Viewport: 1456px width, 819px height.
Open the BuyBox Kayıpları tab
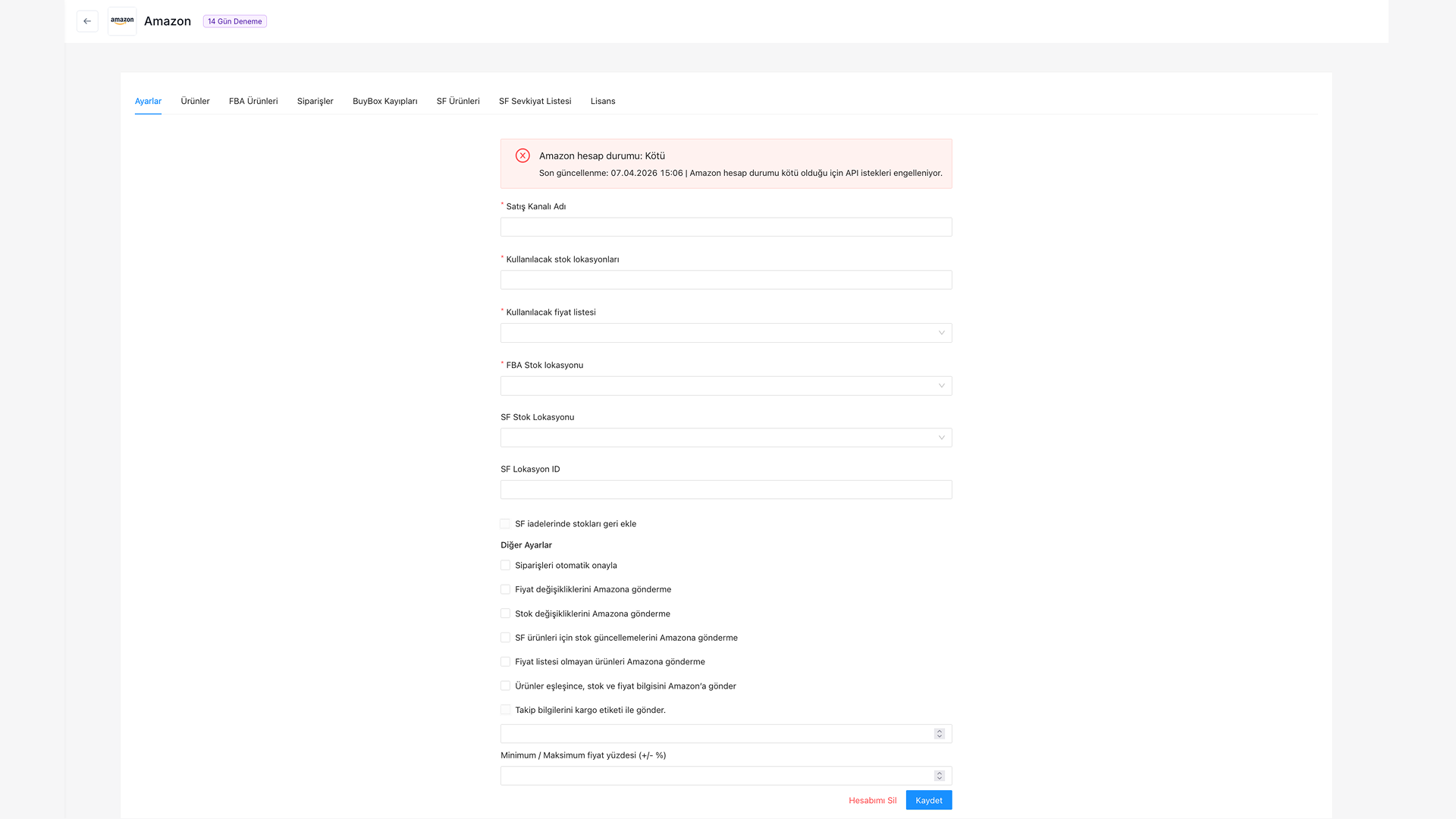click(385, 101)
